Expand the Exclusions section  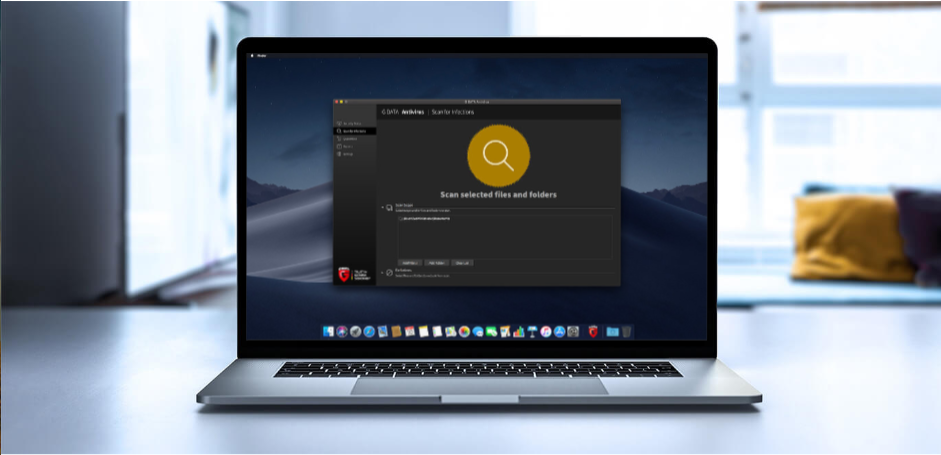click(382, 273)
